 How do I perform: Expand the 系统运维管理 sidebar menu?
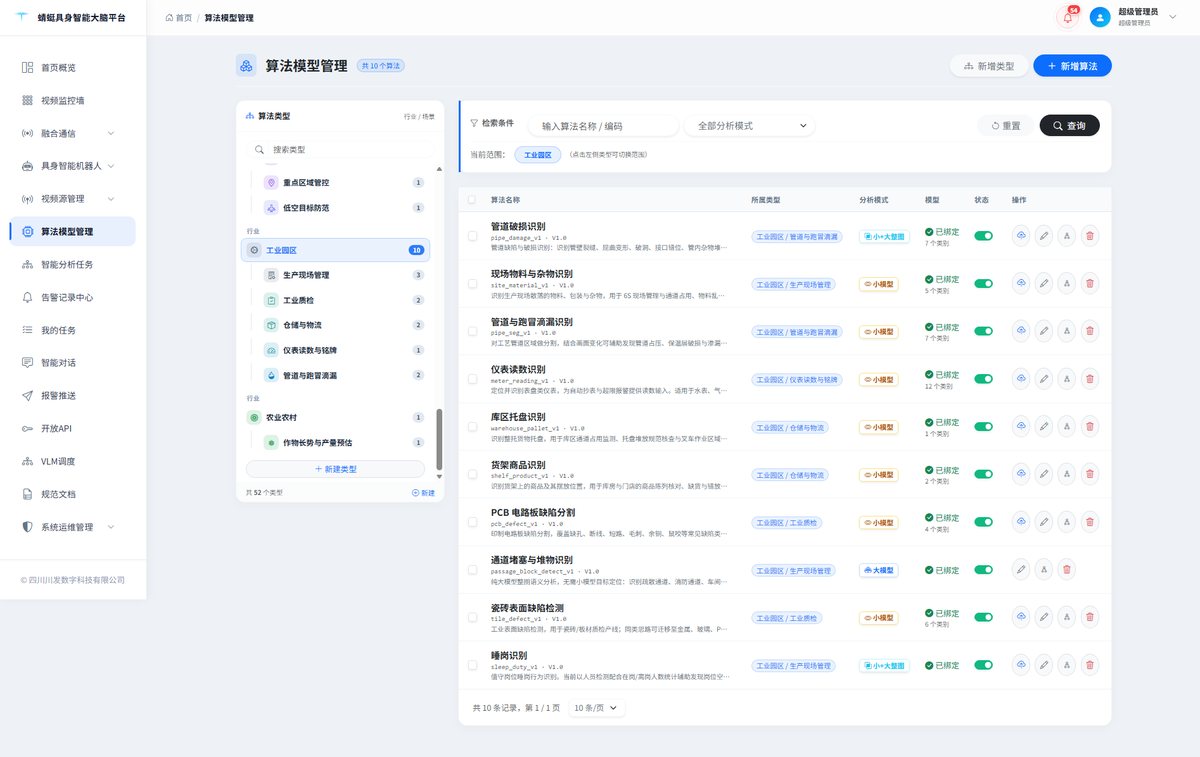[72, 527]
